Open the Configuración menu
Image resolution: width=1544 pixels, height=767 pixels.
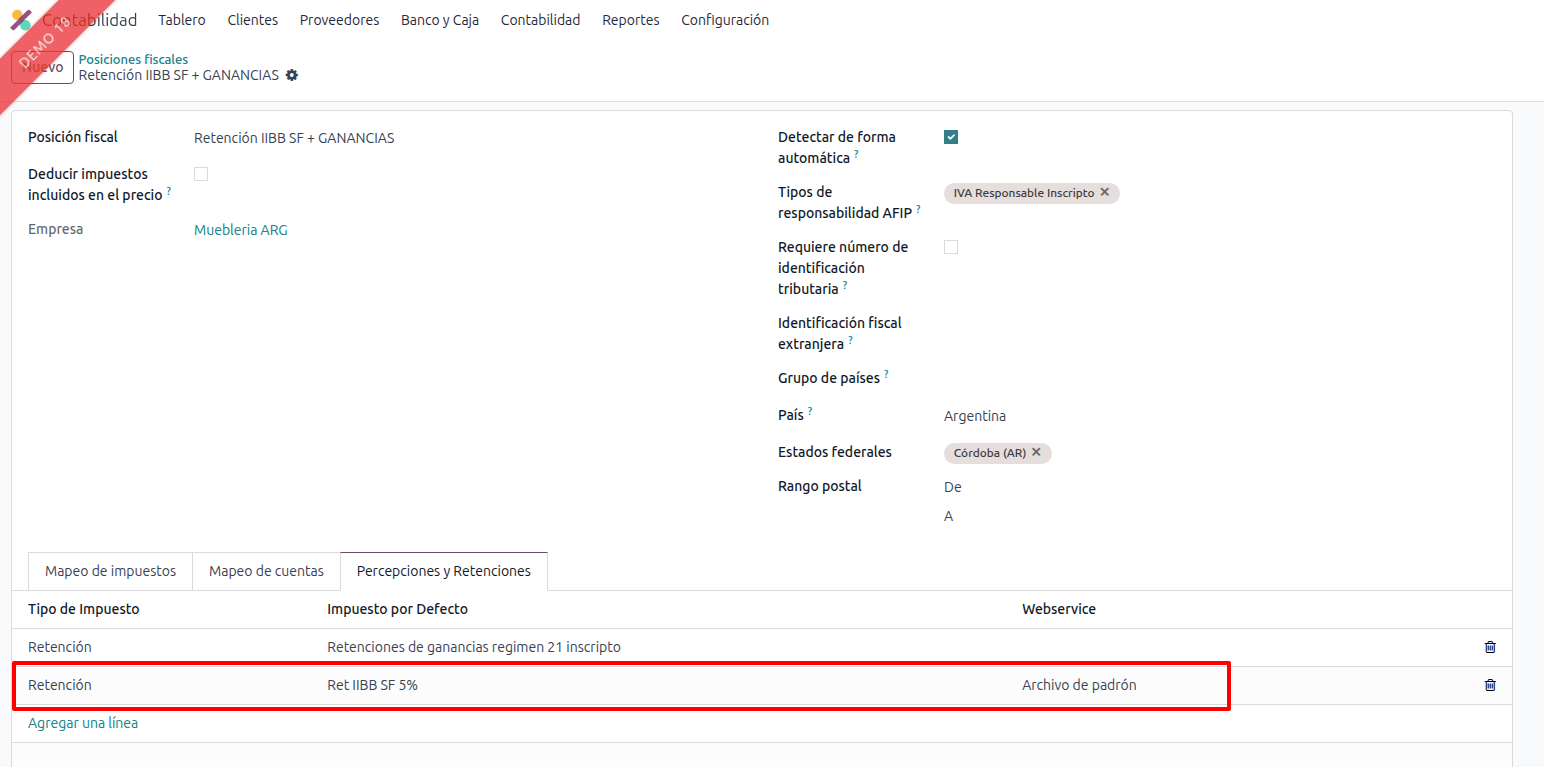click(x=725, y=20)
